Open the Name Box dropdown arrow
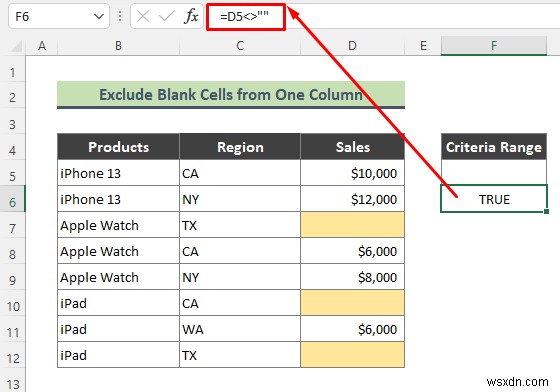 click(99, 16)
